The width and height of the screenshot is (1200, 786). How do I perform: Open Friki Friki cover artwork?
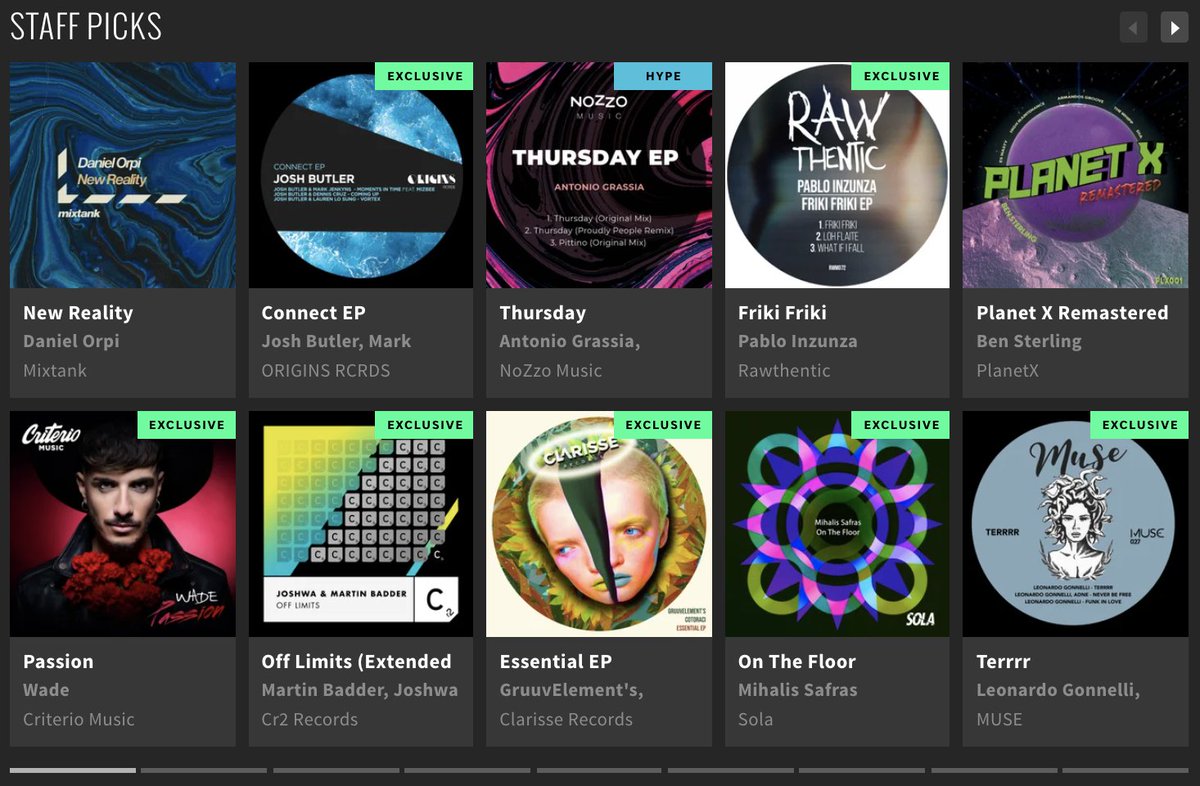(837, 175)
